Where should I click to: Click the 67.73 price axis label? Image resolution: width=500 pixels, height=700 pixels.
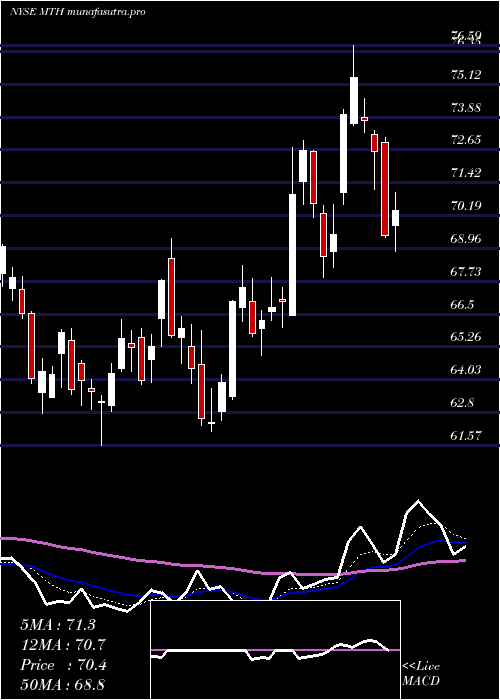[x=467, y=271]
